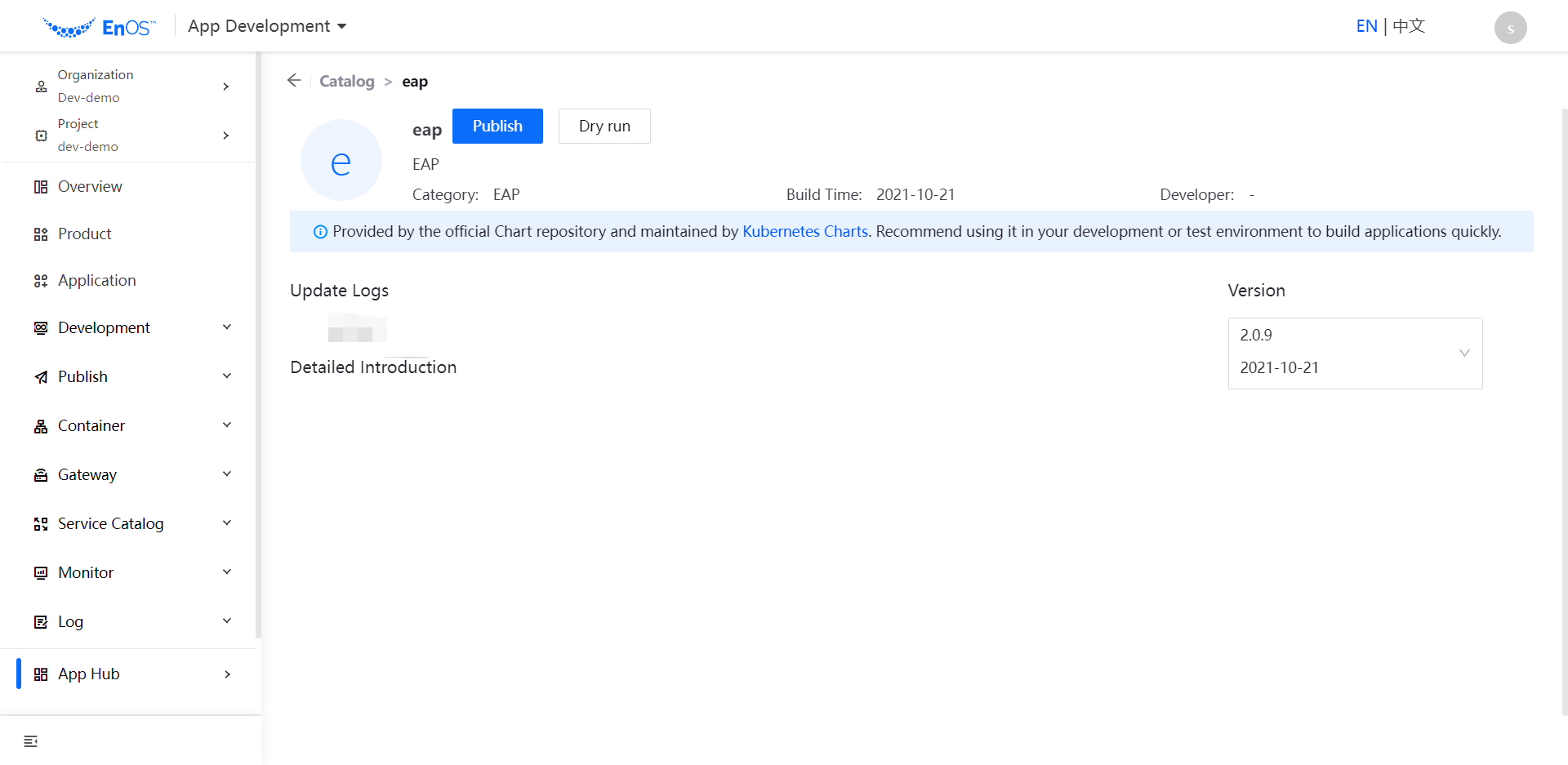Select the Development sidebar icon

tap(41, 327)
